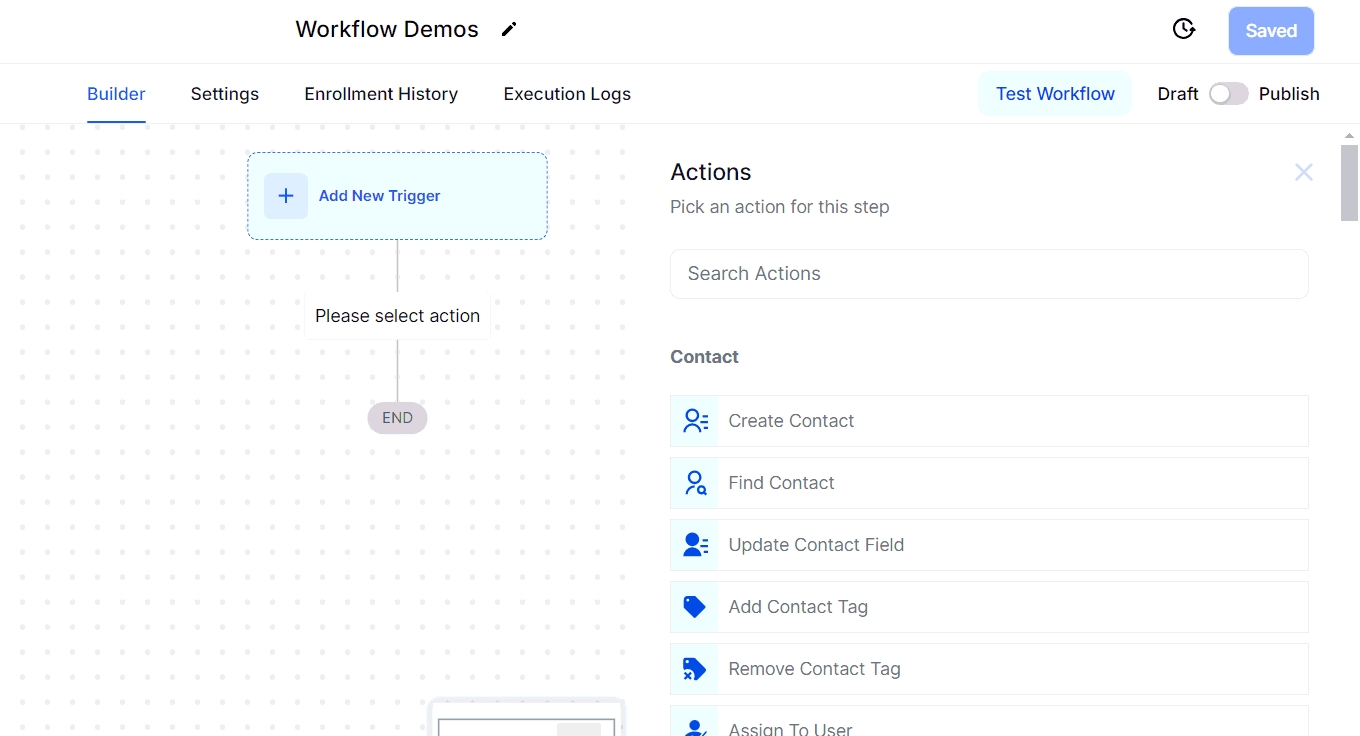Click the Search Actions input field
1360x736 pixels.
coord(989,274)
